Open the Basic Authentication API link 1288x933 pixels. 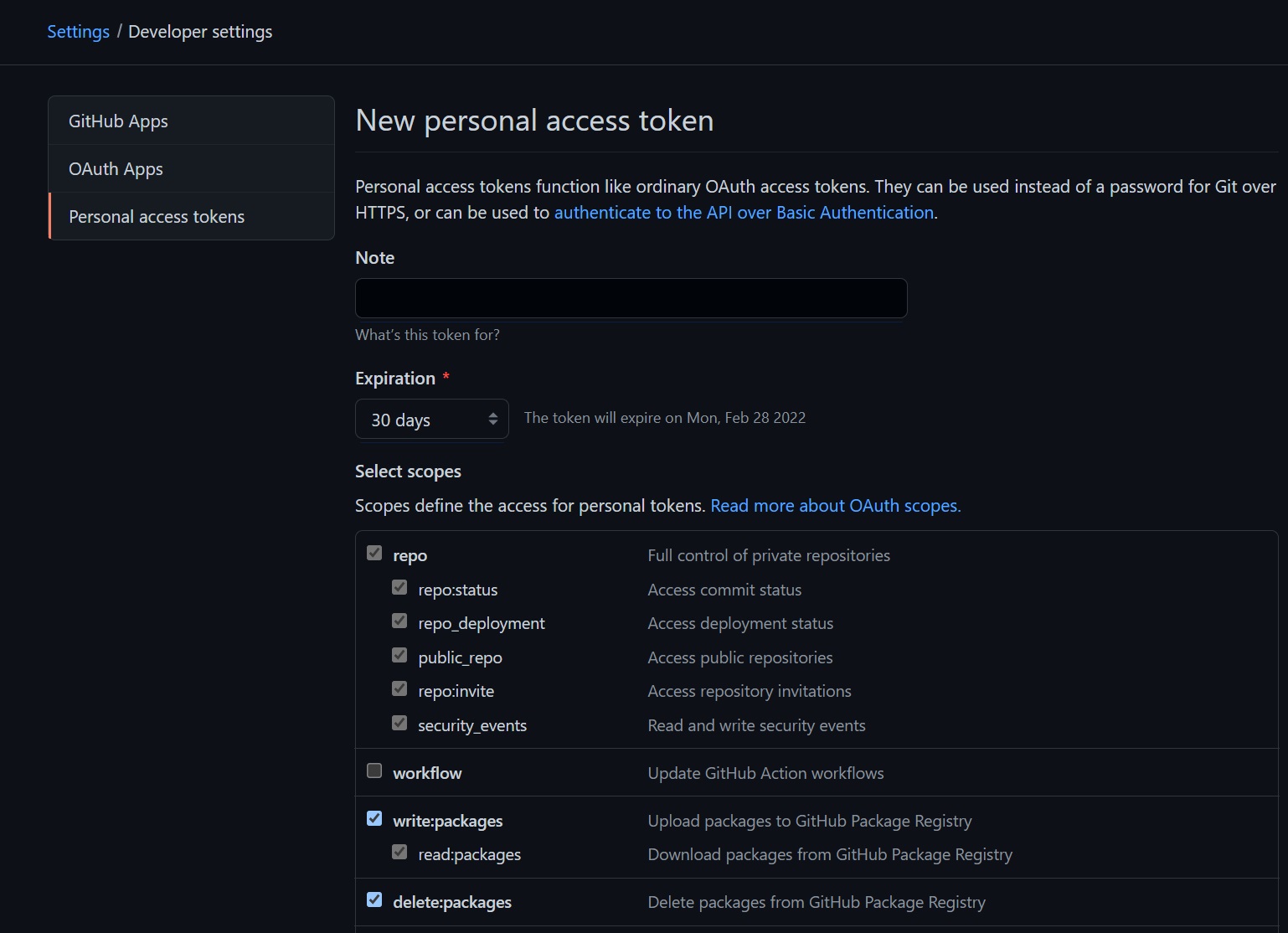[x=744, y=213]
